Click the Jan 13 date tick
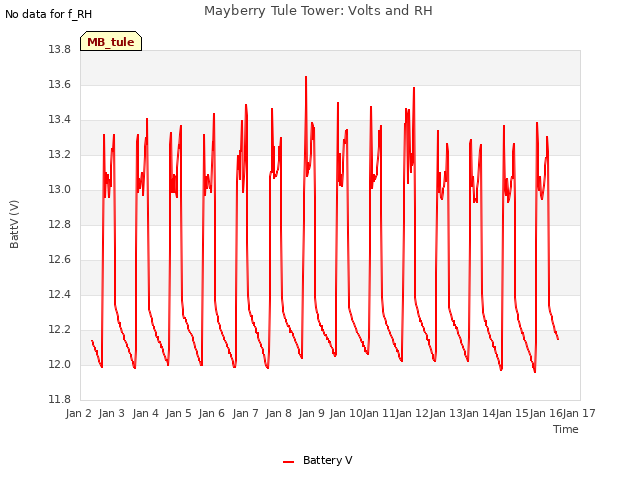Screen dimensions: 640x480 pos(446,413)
